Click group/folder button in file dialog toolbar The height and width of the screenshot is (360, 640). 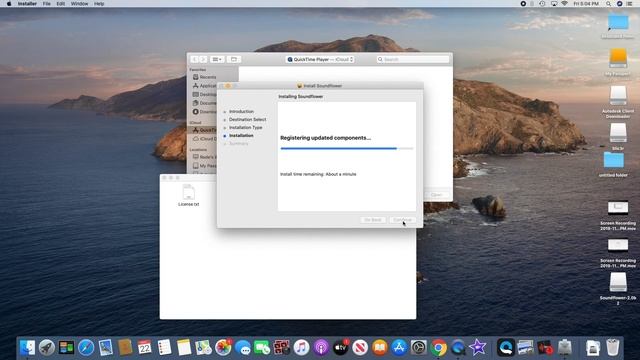[x=234, y=60]
